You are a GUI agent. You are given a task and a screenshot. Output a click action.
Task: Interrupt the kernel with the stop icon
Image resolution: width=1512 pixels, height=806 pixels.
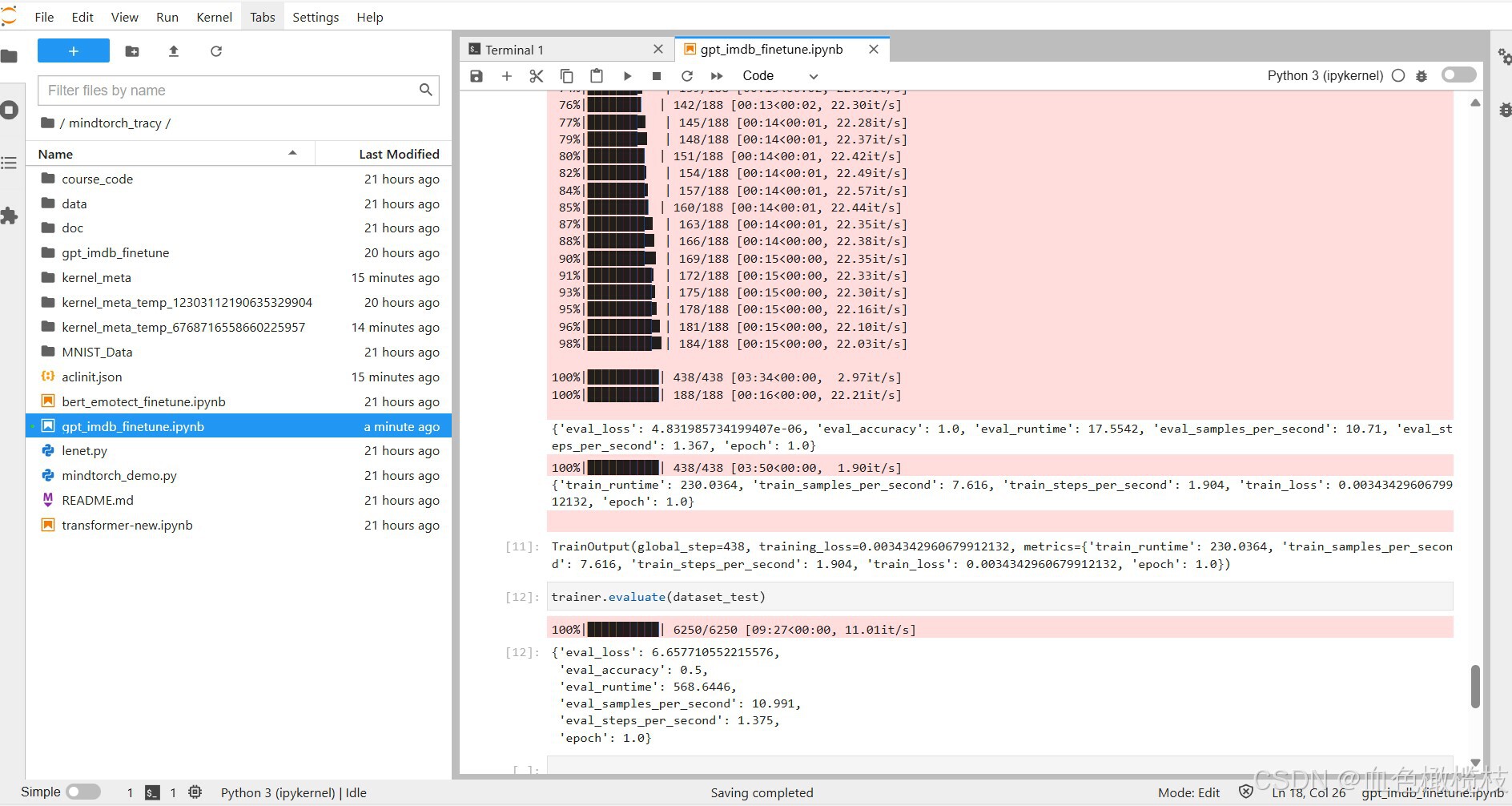pos(657,76)
